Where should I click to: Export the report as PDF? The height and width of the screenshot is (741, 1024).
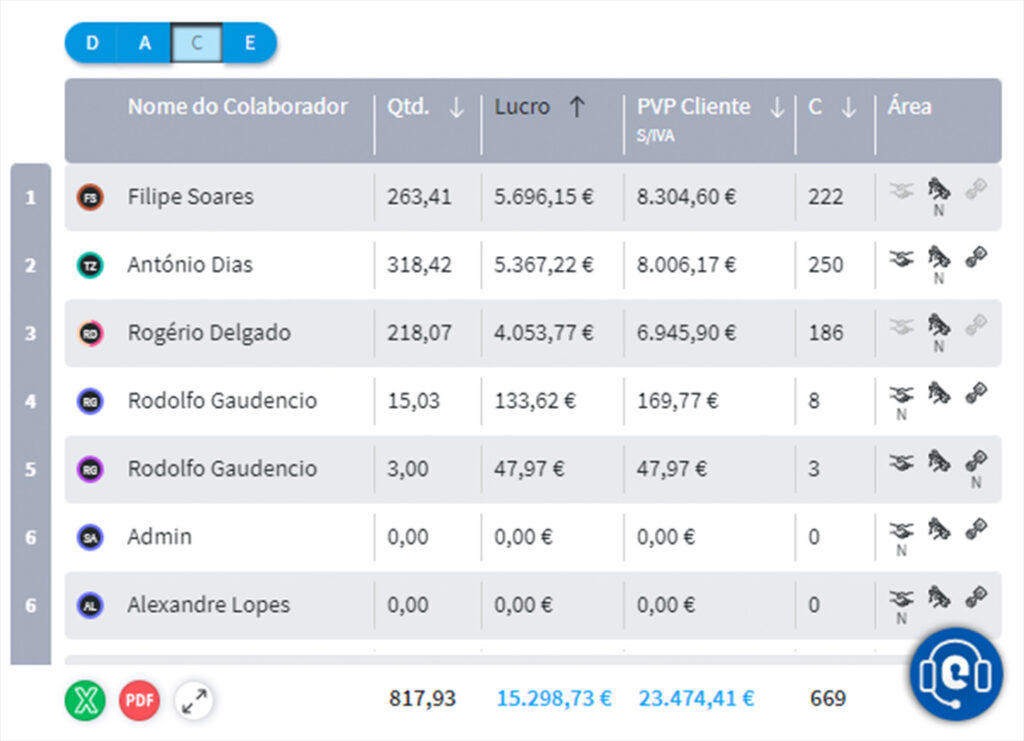point(139,701)
